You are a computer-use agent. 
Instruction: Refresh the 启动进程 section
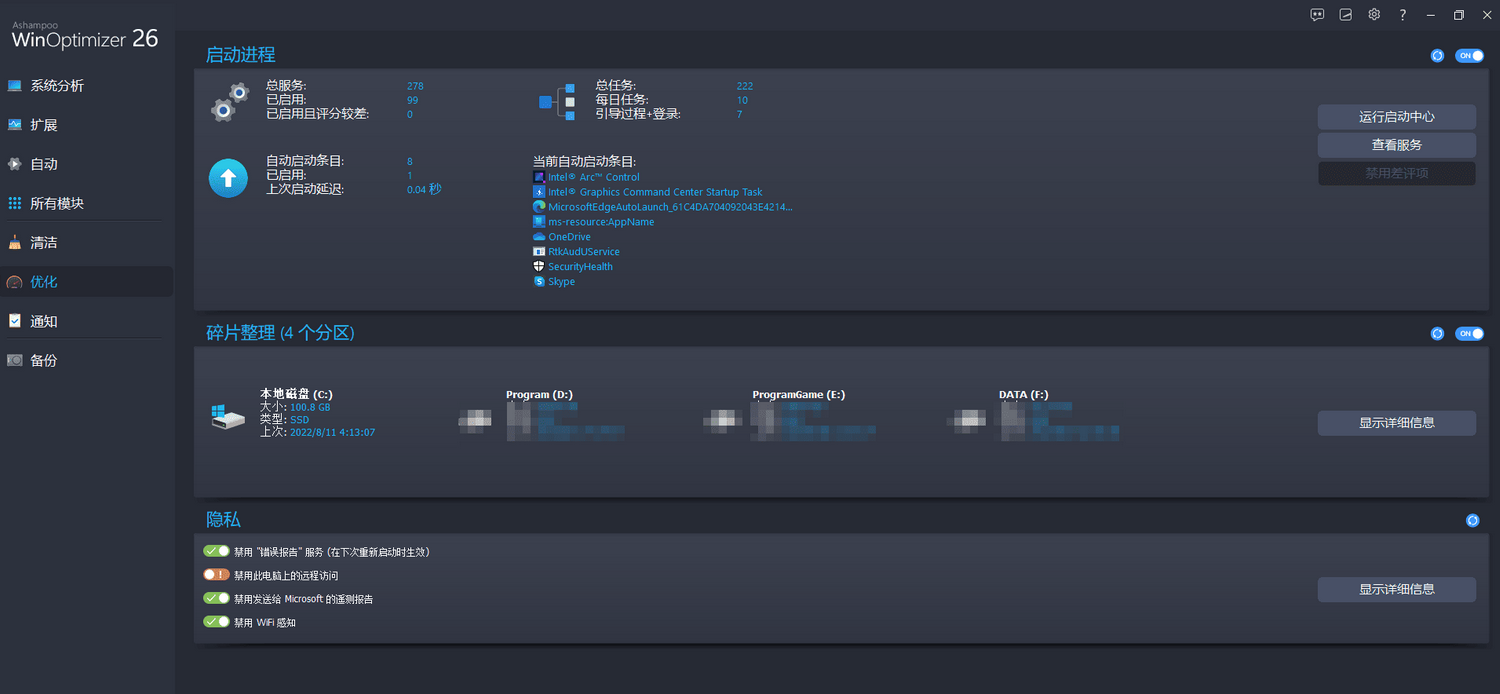point(1437,56)
